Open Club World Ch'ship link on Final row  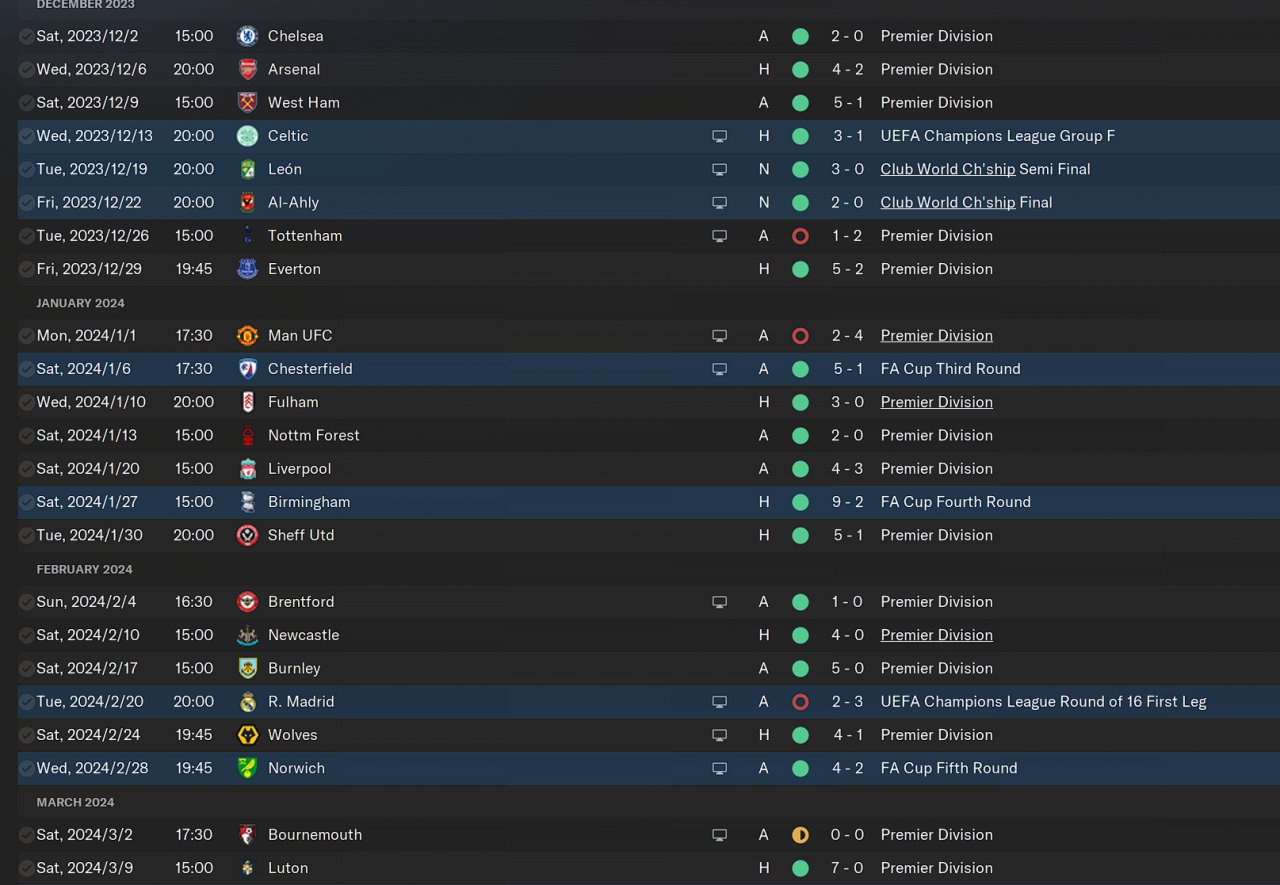tap(947, 202)
